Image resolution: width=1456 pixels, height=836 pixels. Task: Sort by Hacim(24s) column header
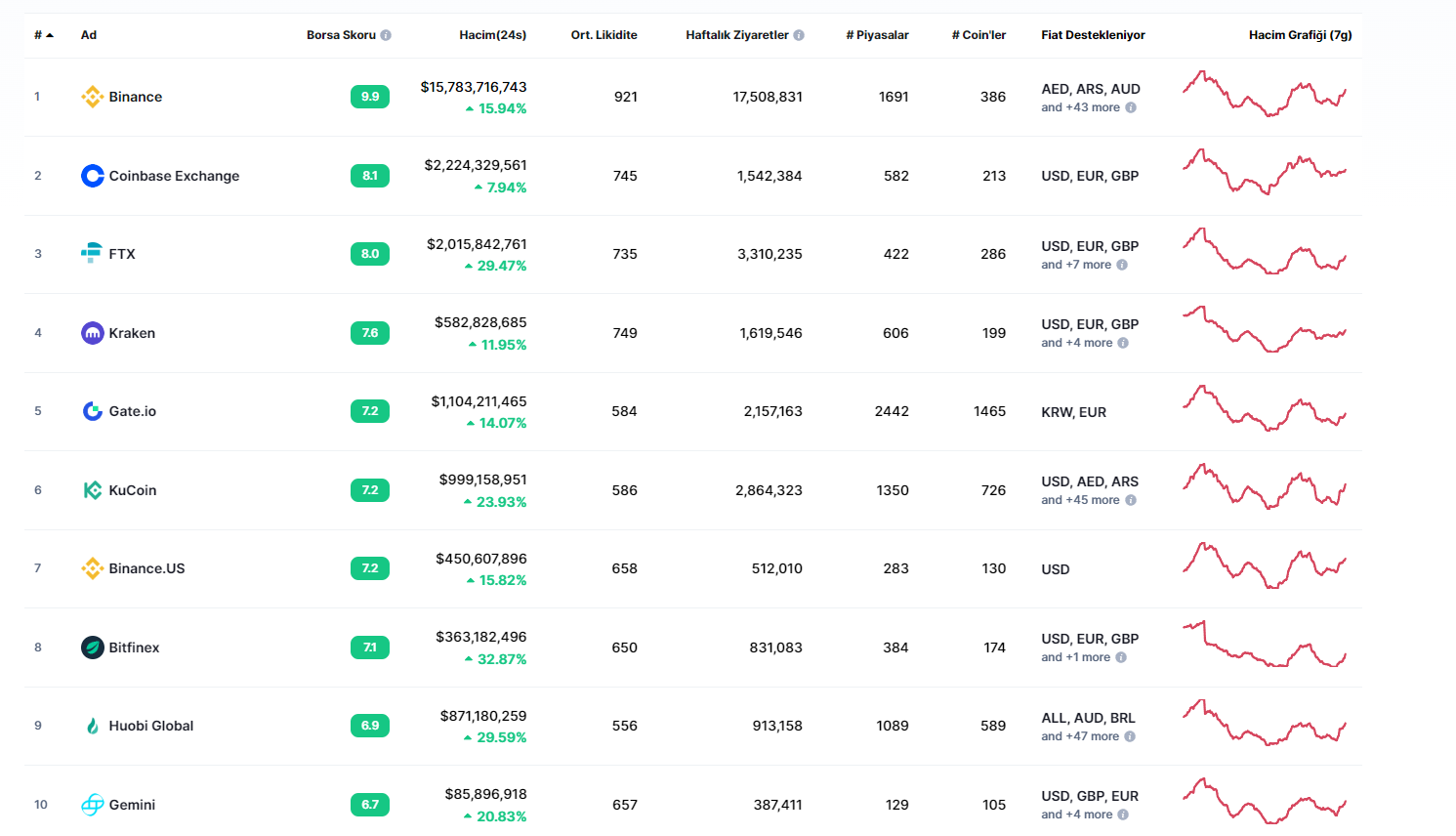(x=492, y=35)
